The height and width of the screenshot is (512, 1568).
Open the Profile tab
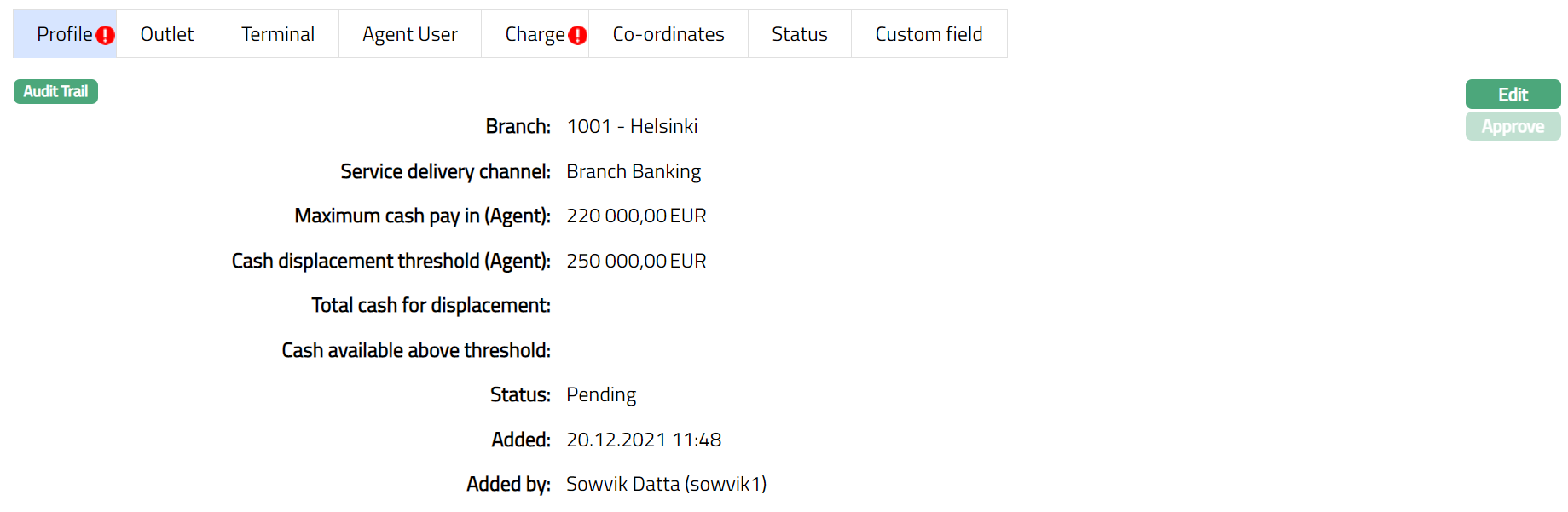point(64,34)
